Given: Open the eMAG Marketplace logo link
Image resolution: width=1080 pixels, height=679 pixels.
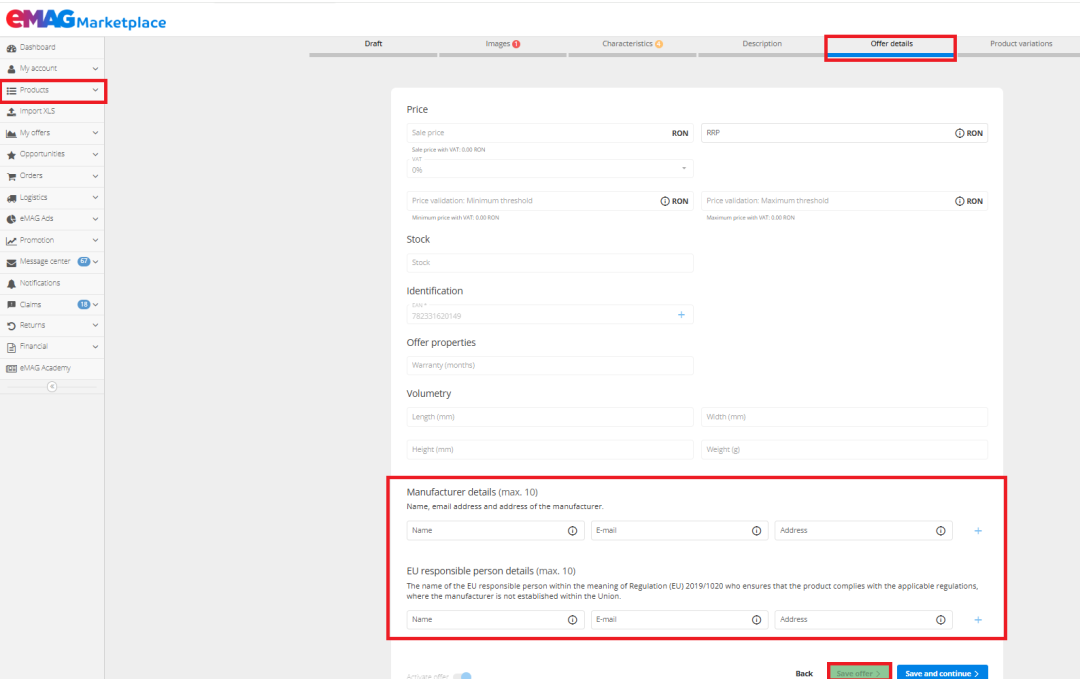Looking at the screenshot, I should (86, 19).
